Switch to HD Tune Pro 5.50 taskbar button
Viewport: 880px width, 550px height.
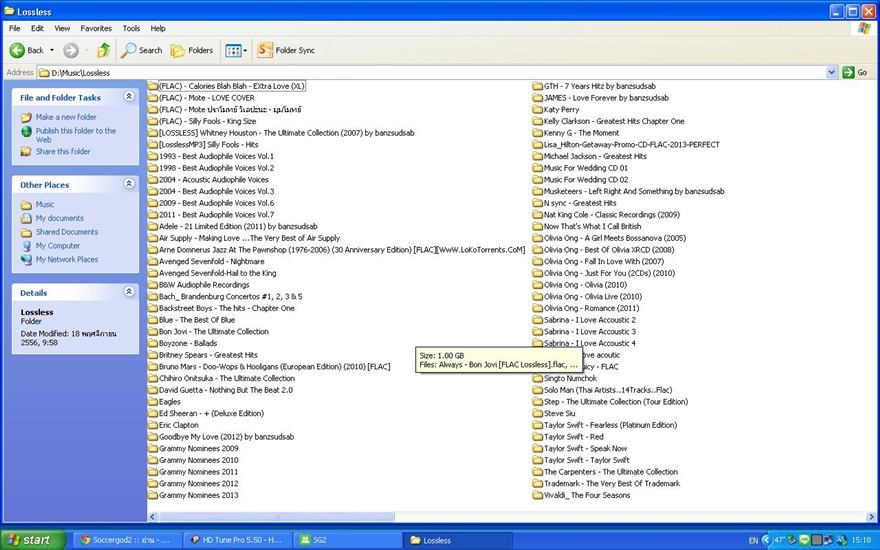pyautogui.click(x=237, y=540)
